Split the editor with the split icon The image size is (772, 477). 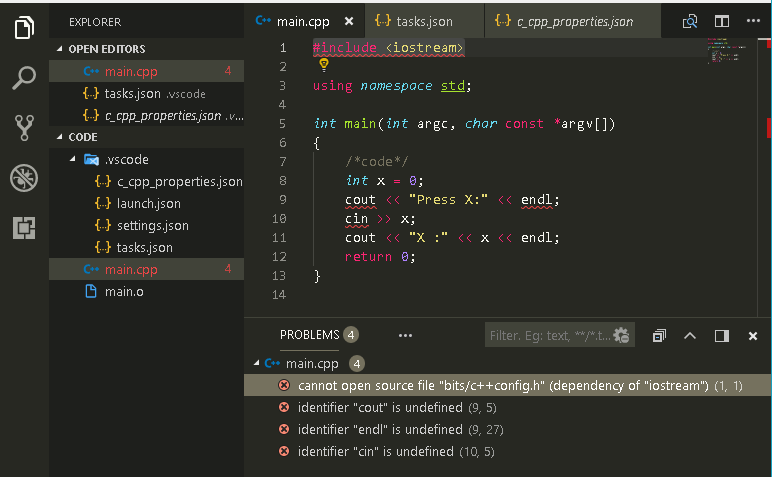(722, 21)
